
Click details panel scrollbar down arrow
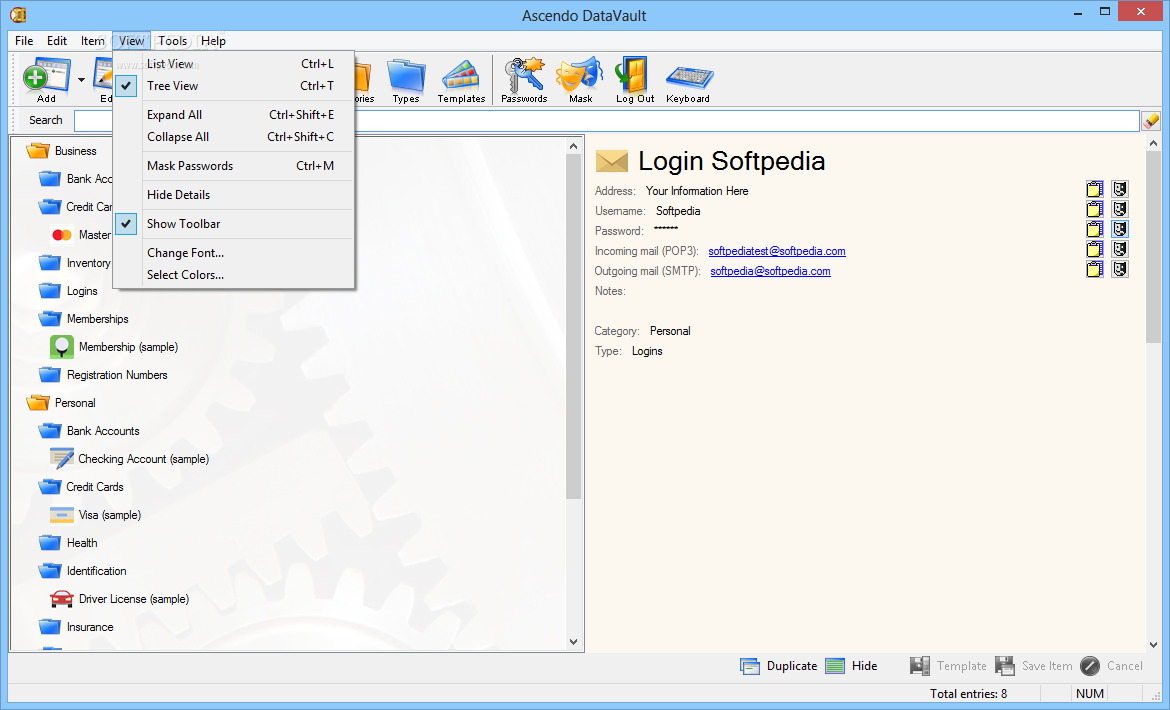[x=1153, y=644]
